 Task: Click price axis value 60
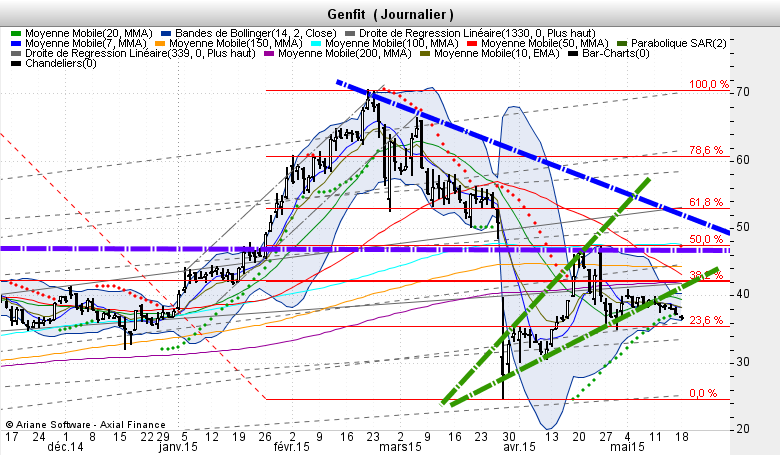click(743, 160)
